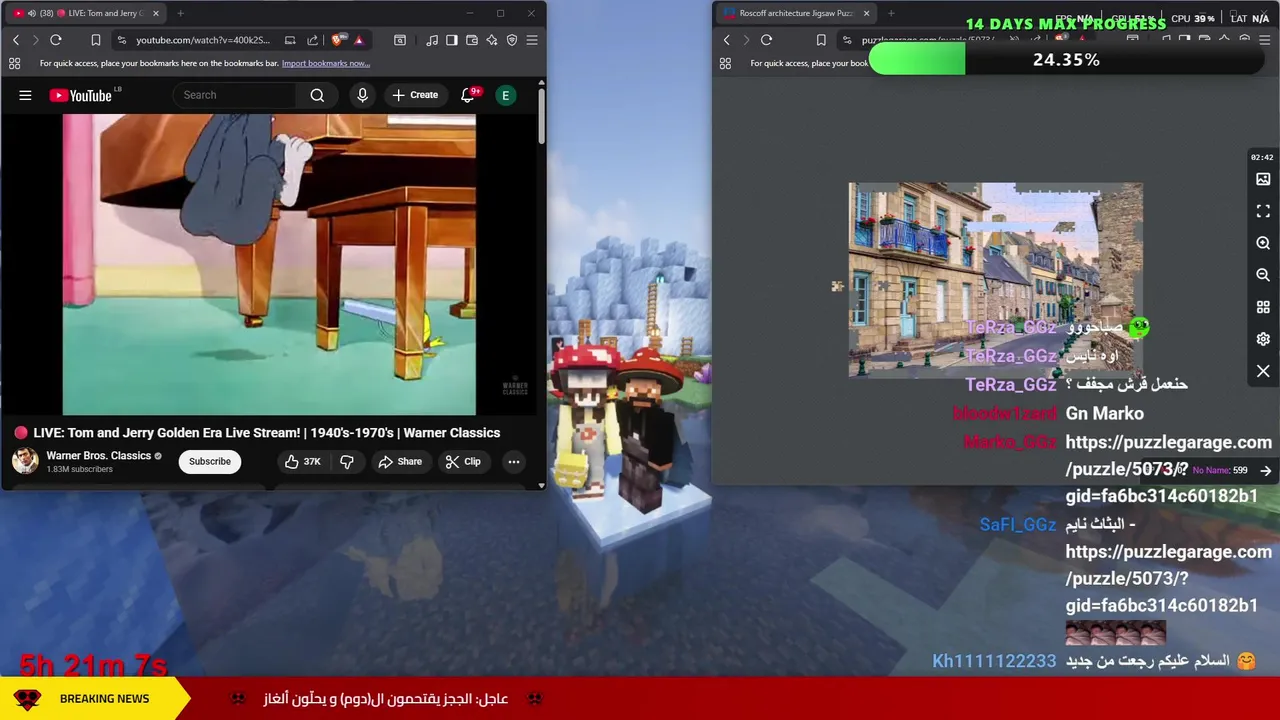Open more actions three-dot menu under video
This screenshot has width=1280, height=720.
(x=514, y=461)
